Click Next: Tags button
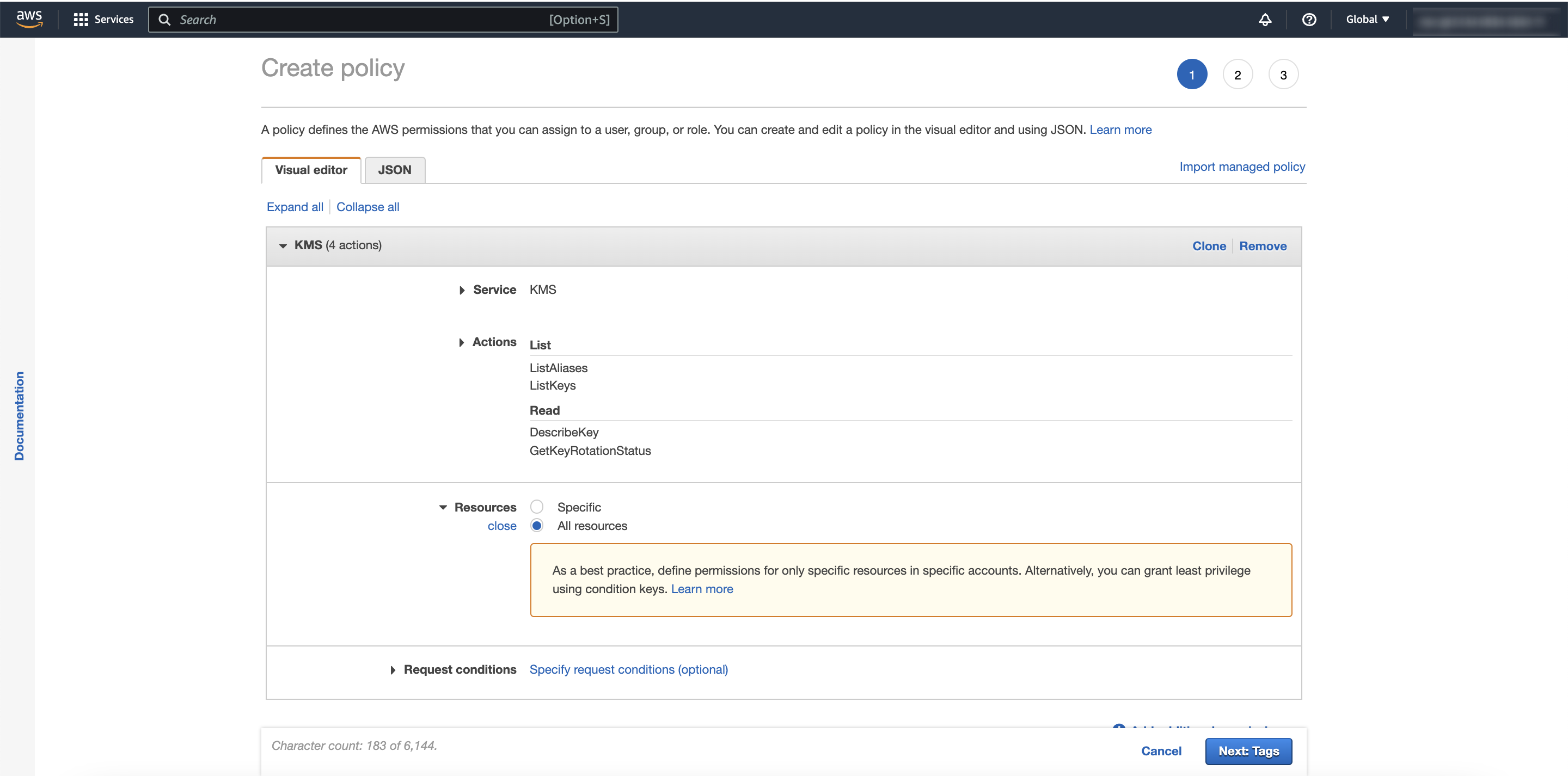Image resolution: width=1568 pixels, height=776 pixels. point(1248,751)
